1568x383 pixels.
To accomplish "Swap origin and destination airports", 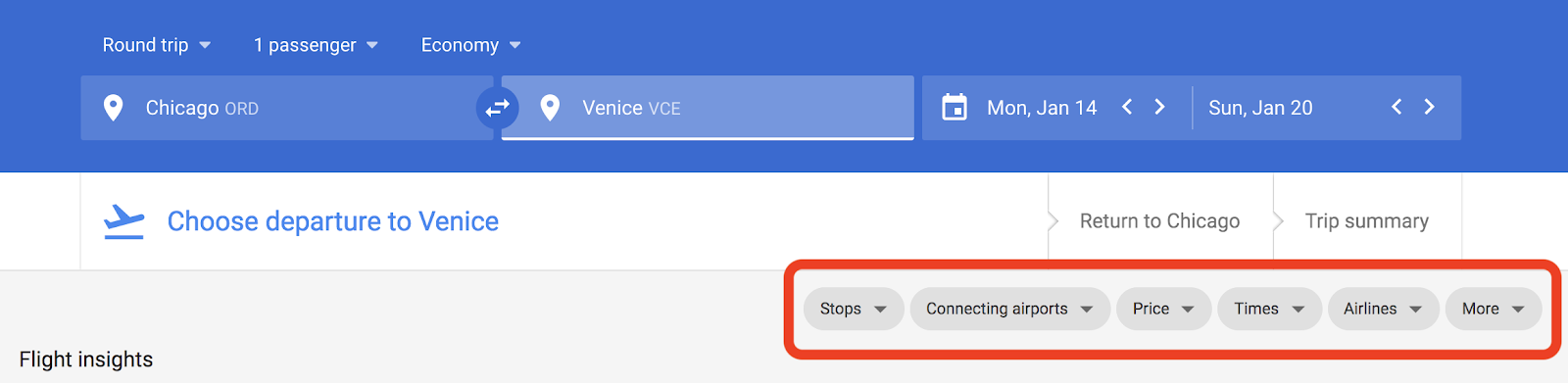I will click(x=498, y=108).
